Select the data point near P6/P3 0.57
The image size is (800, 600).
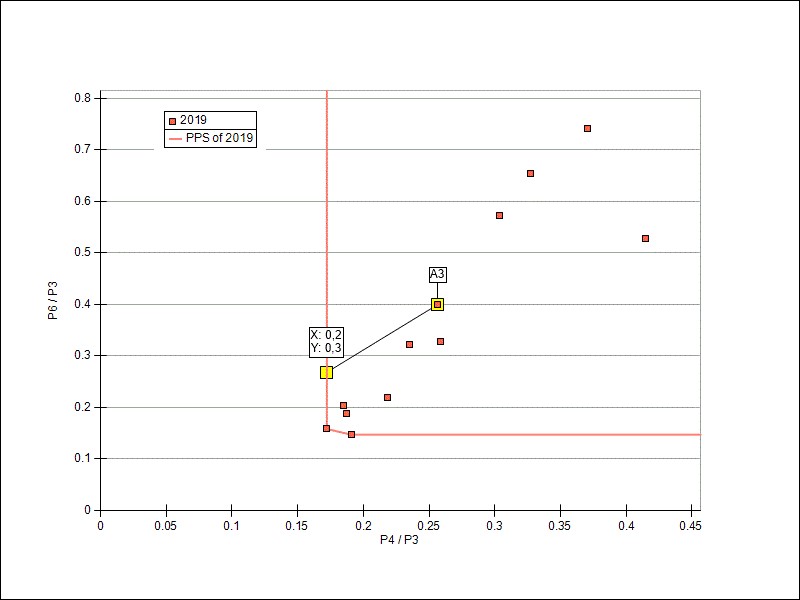point(499,215)
